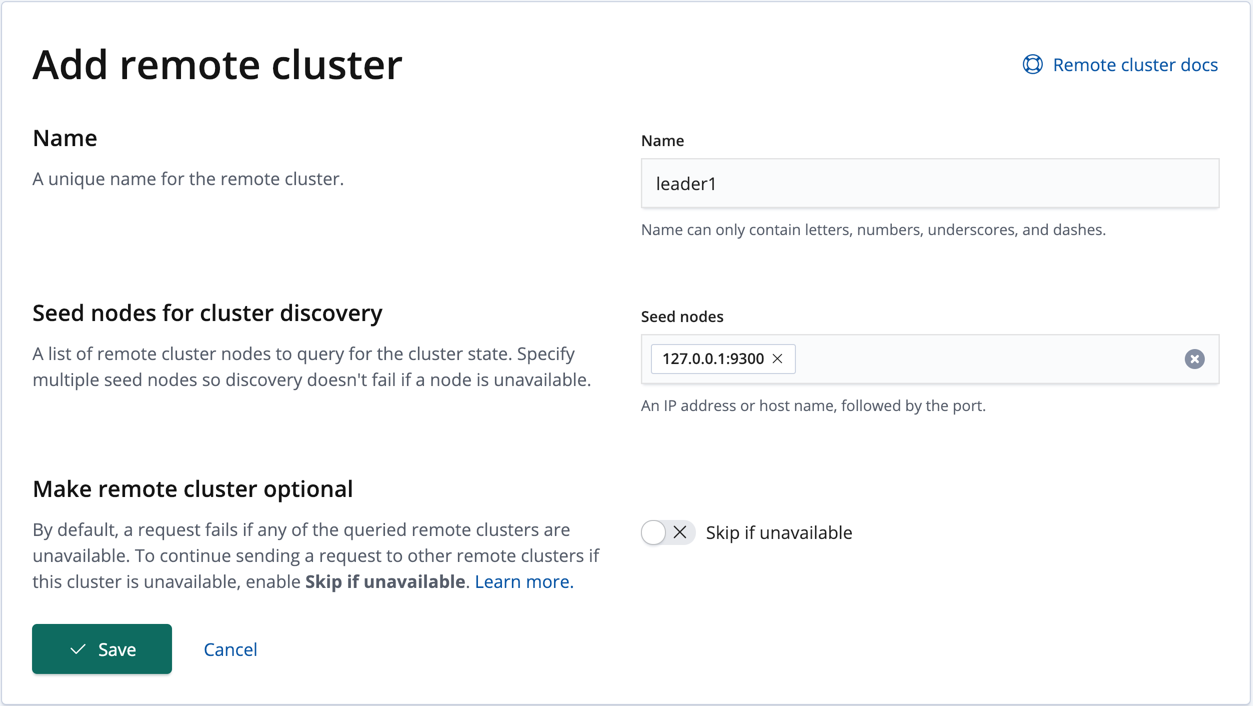The height and width of the screenshot is (706, 1253).
Task: Select the 127.0.0.1:9300 seed node pill
Action: [x=713, y=358]
